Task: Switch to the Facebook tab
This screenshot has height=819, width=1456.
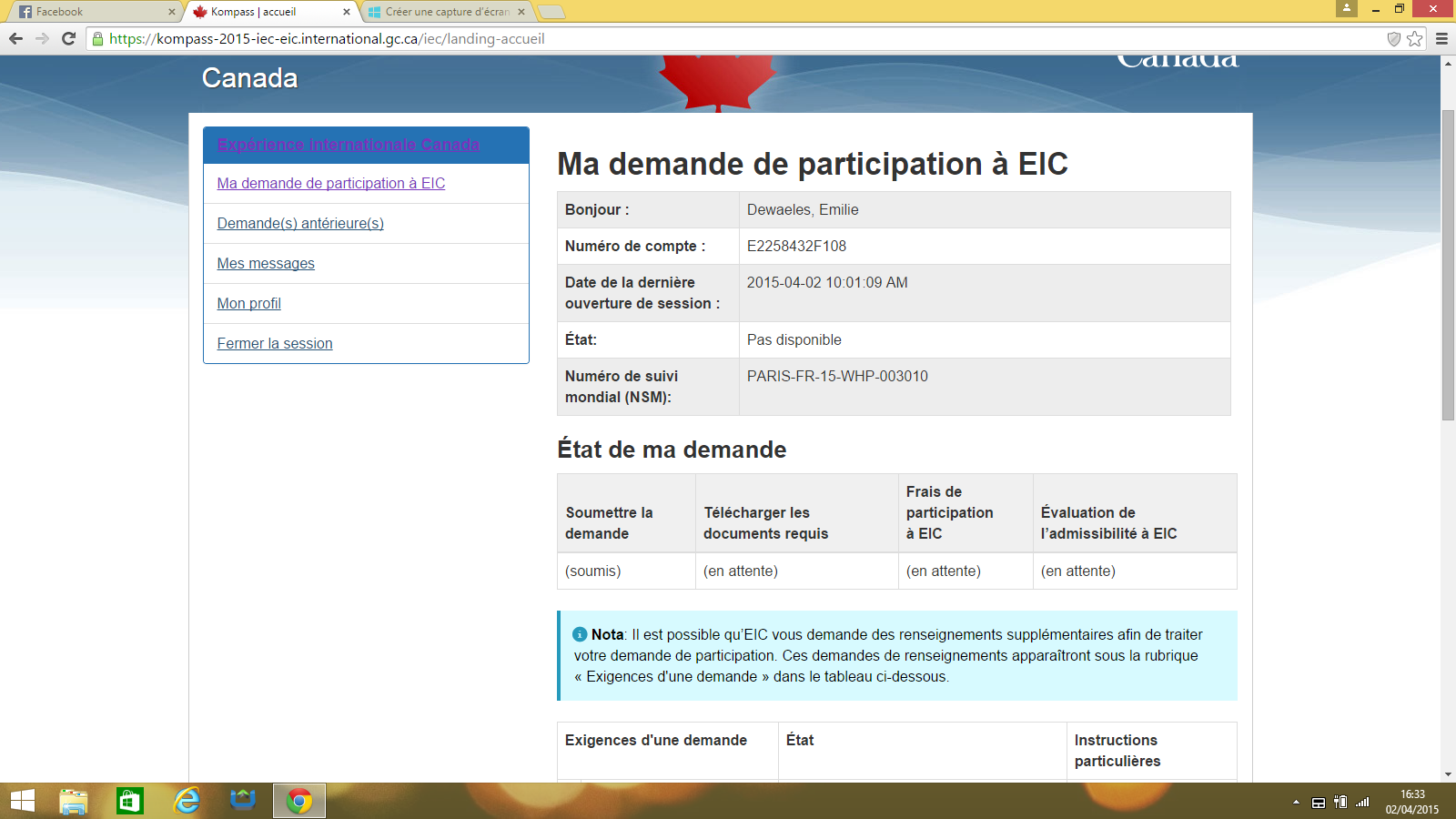Action: tap(91, 12)
